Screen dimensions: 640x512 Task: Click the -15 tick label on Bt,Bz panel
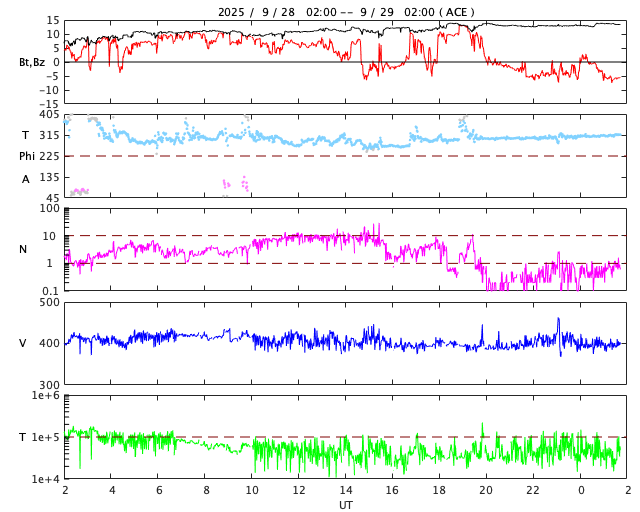coord(47,103)
